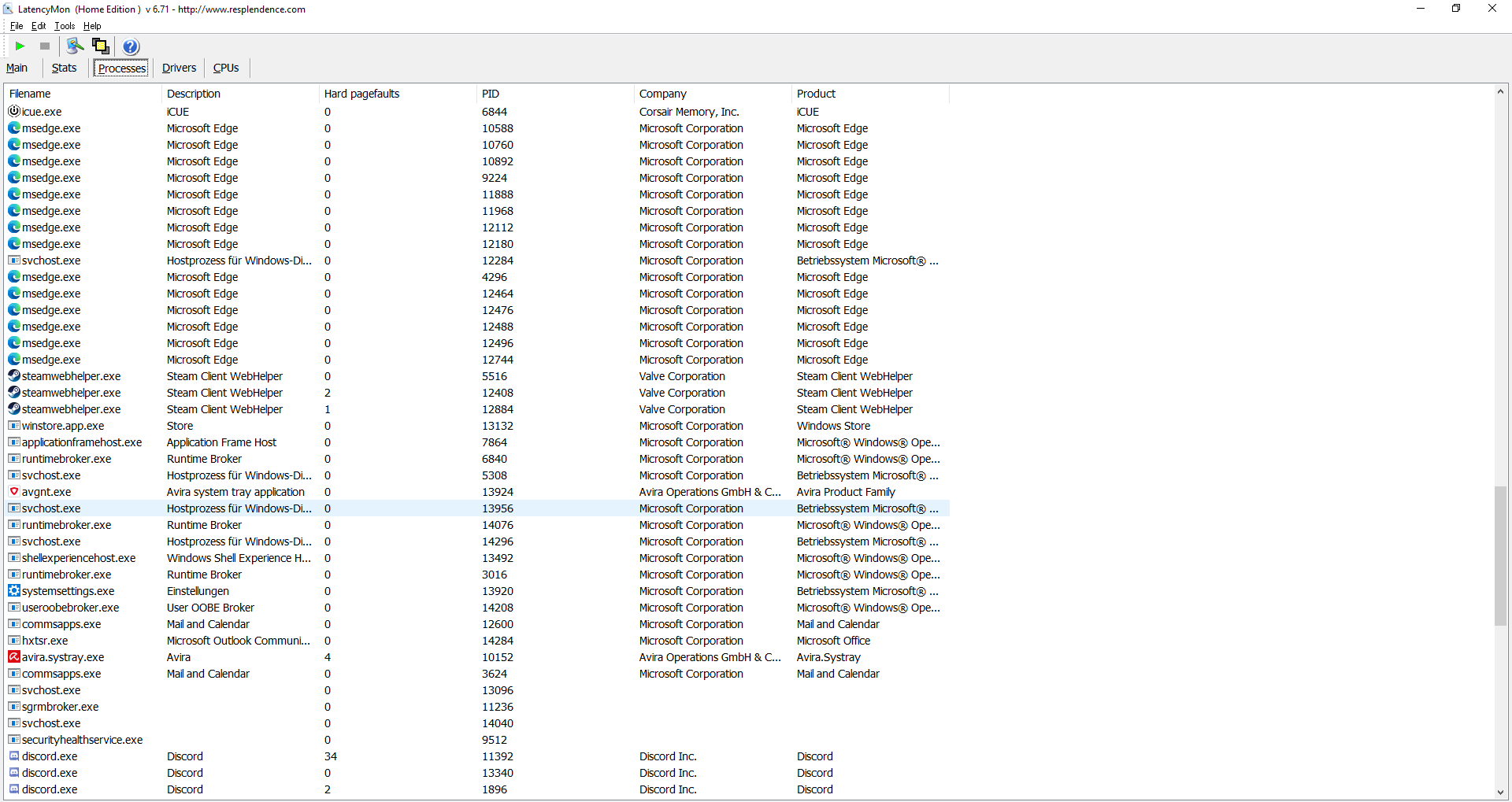Click 'Avira Product Family' product cell
Screen dimensions: 1512x802
(x=846, y=492)
